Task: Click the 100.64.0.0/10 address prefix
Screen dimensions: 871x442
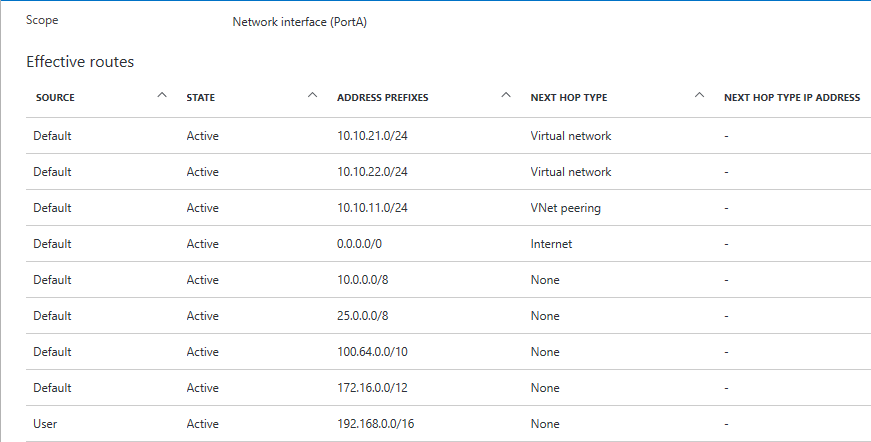Action: point(371,352)
